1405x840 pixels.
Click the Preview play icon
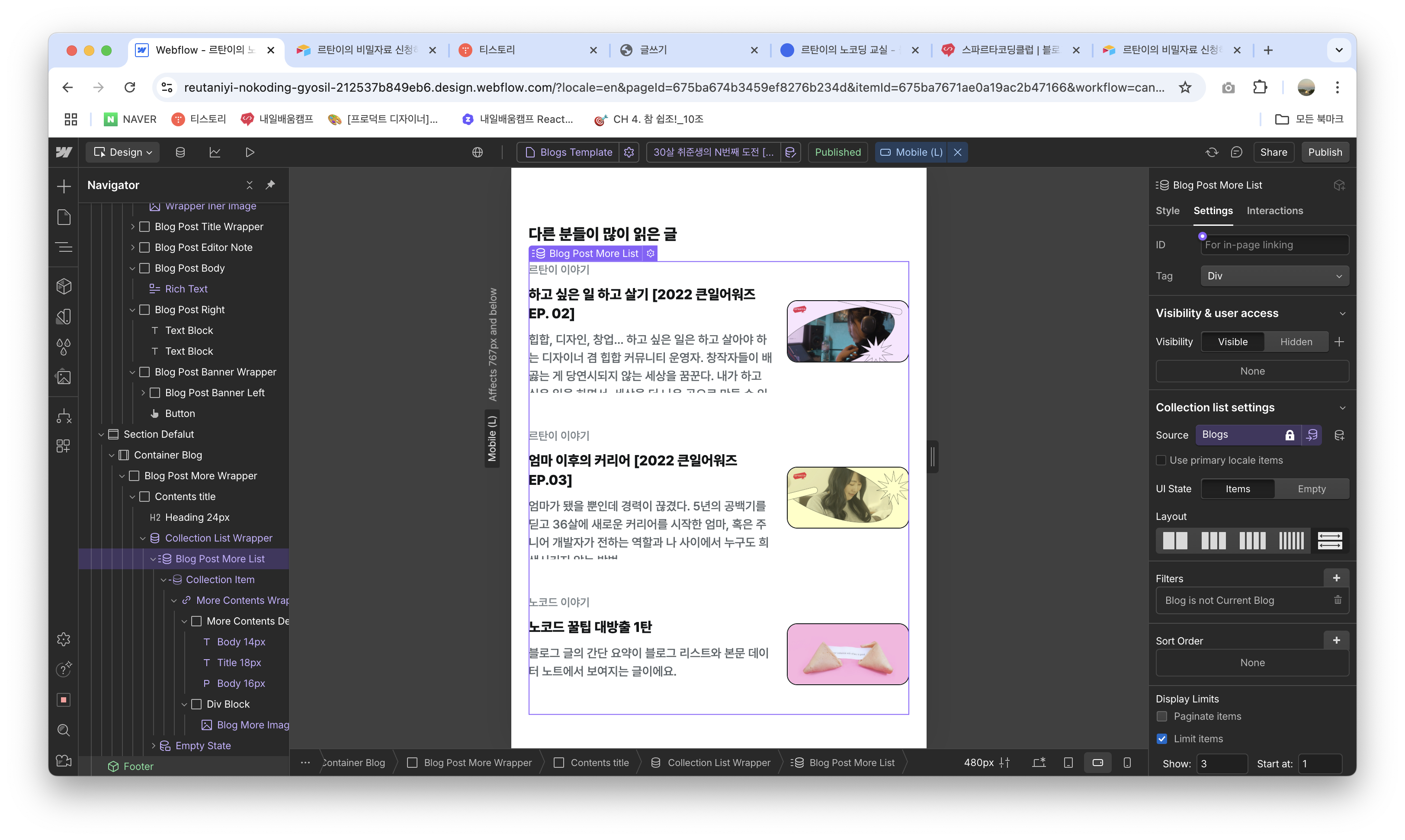250,152
